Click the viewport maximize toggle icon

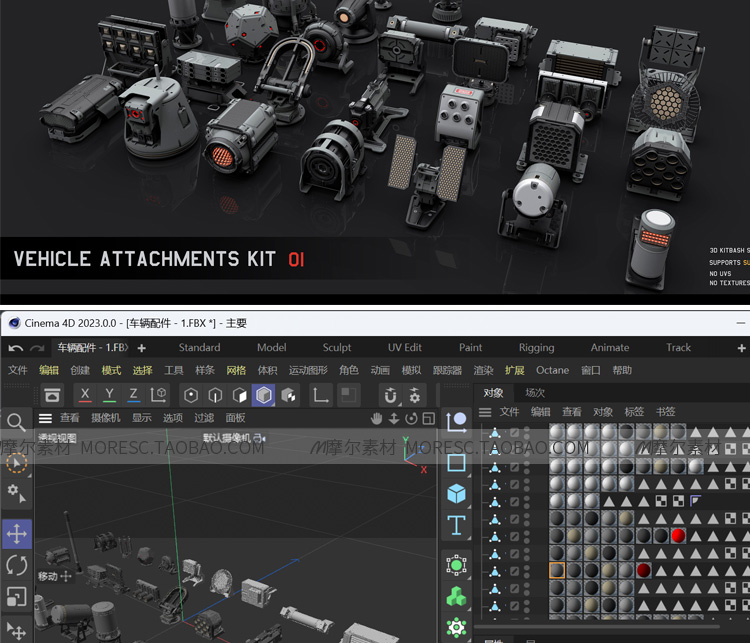coord(429,419)
